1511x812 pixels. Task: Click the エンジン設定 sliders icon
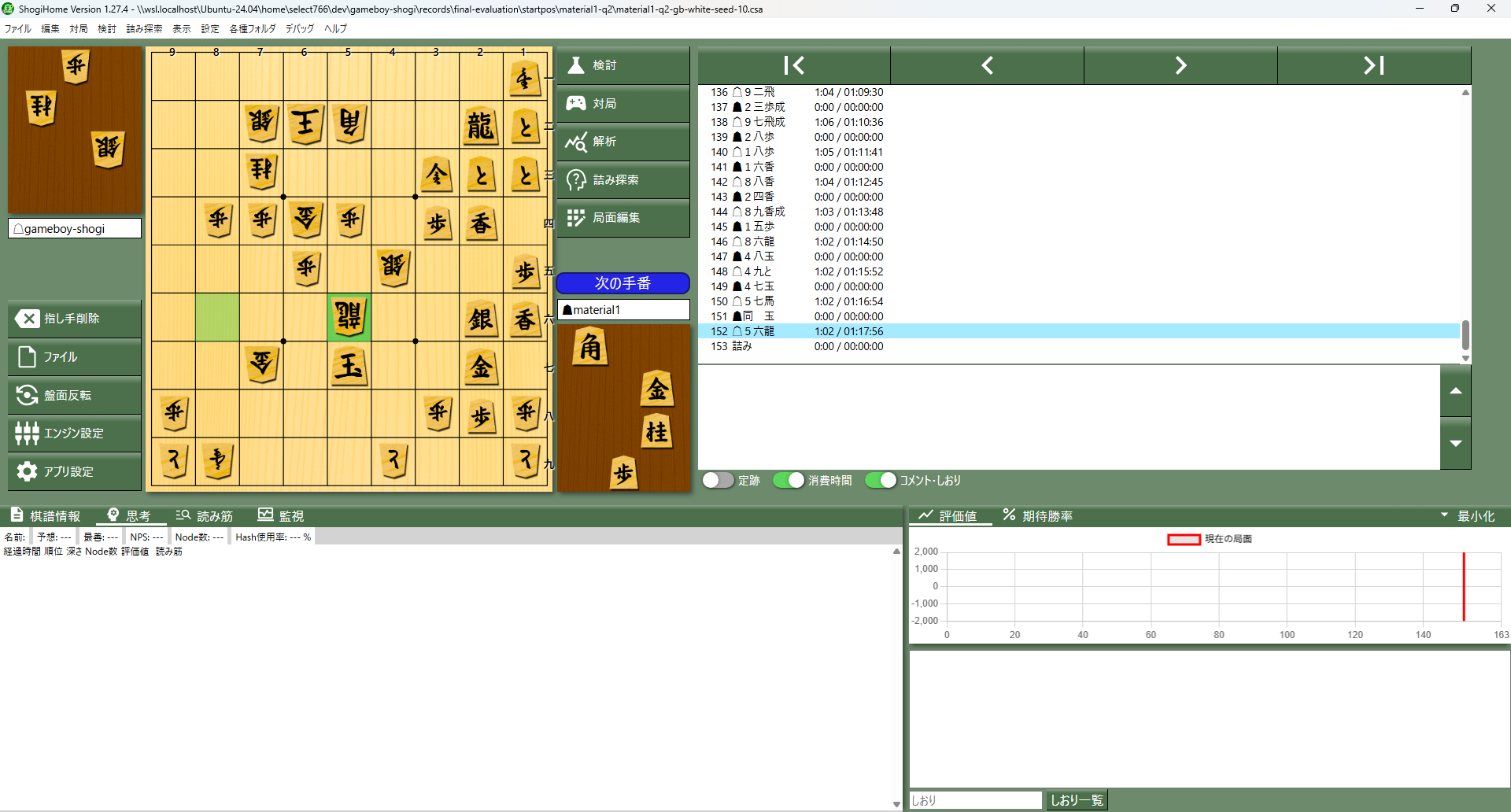coord(27,433)
